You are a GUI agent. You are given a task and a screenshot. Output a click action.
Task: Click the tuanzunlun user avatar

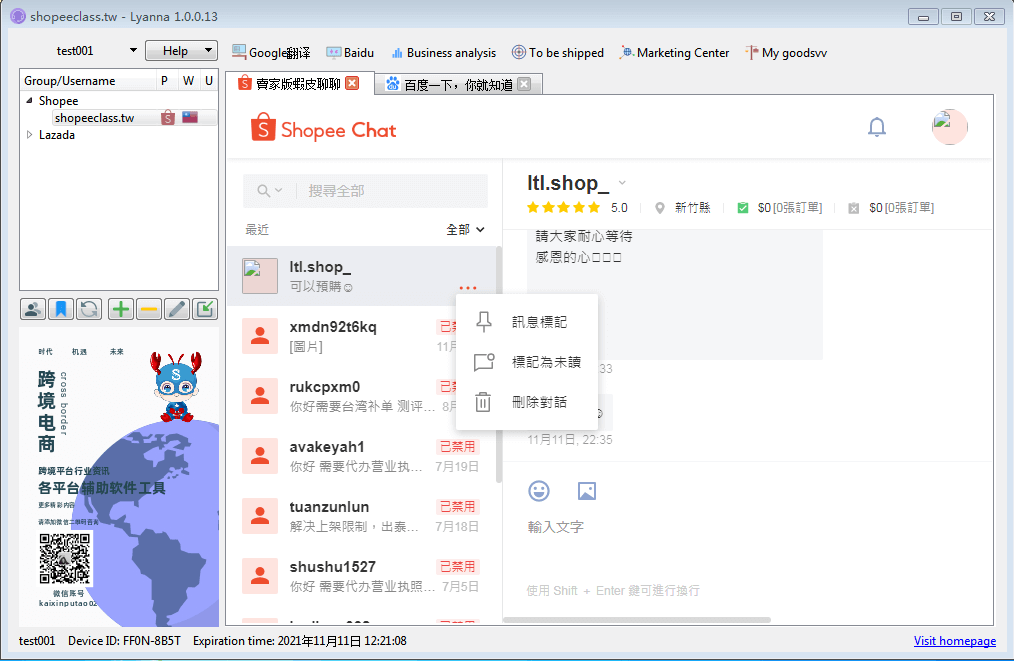click(x=260, y=515)
